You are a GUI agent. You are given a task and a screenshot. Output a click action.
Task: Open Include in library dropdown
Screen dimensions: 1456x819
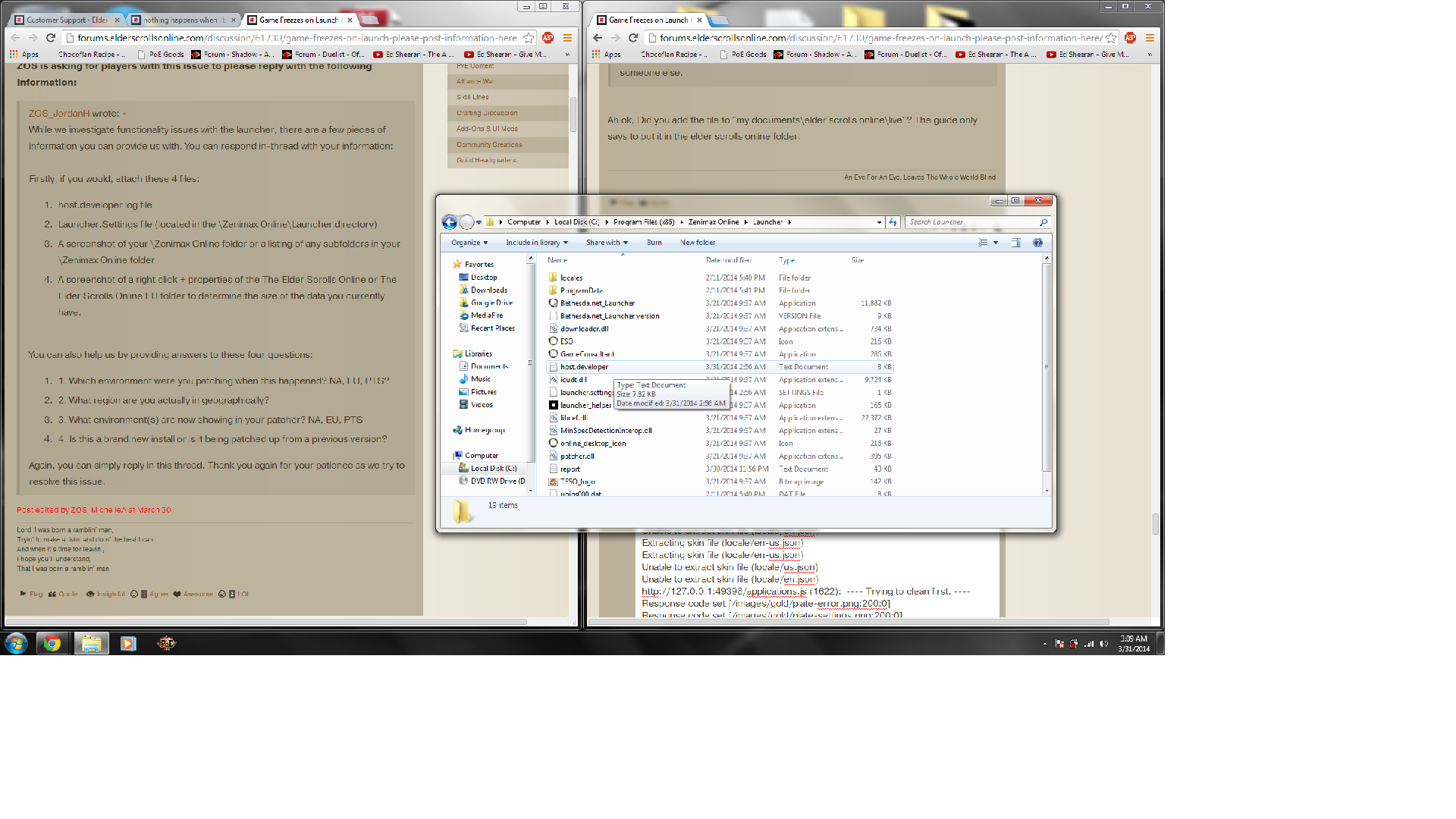[537, 243]
